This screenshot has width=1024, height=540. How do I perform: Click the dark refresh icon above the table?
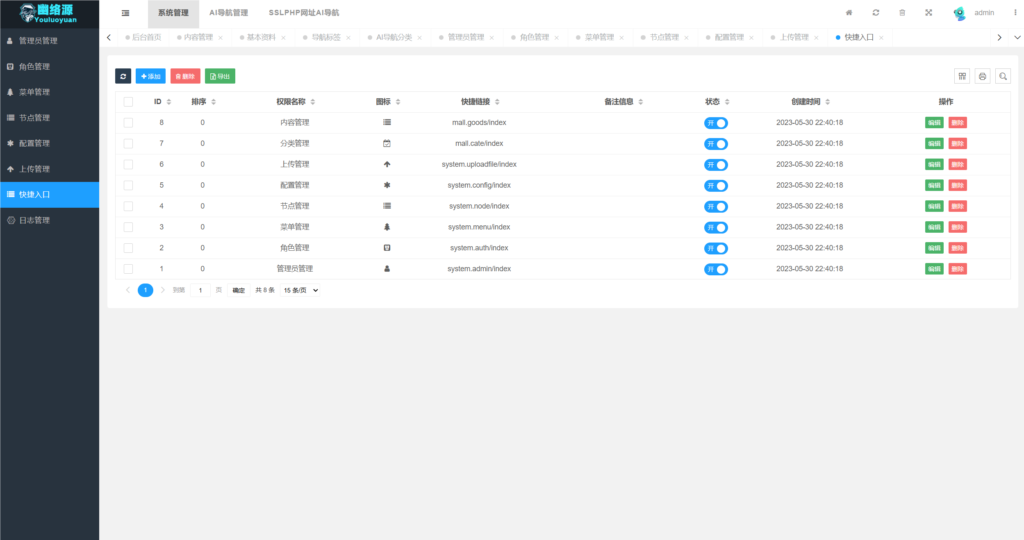123,76
